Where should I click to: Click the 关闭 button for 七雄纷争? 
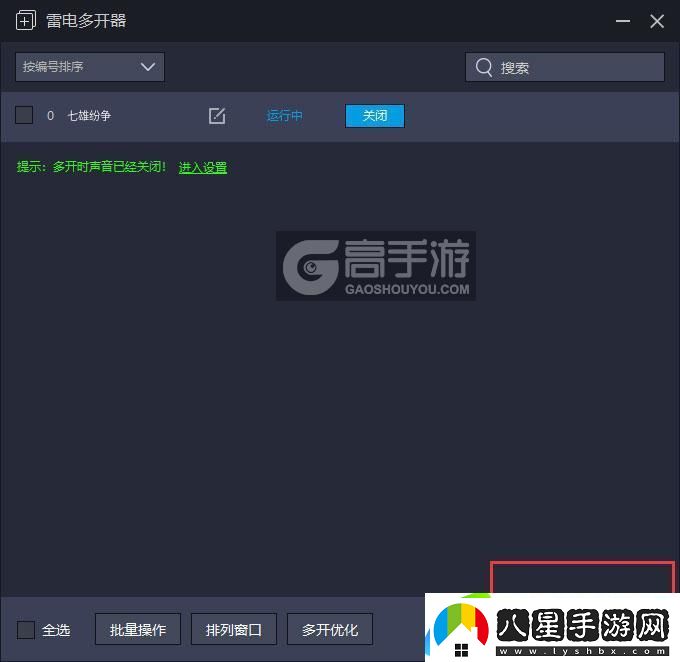375,116
